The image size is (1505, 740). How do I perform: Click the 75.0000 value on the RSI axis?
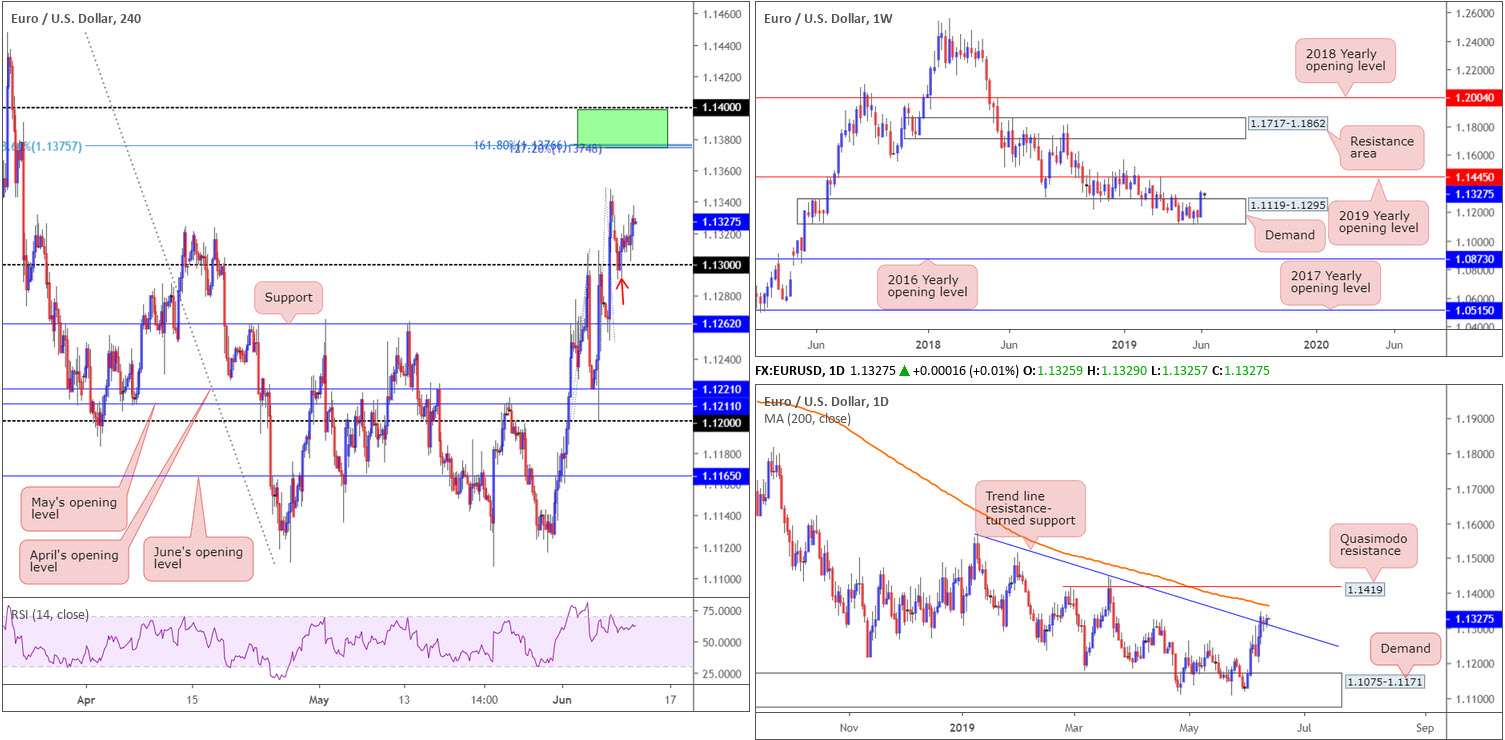click(x=720, y=610)
